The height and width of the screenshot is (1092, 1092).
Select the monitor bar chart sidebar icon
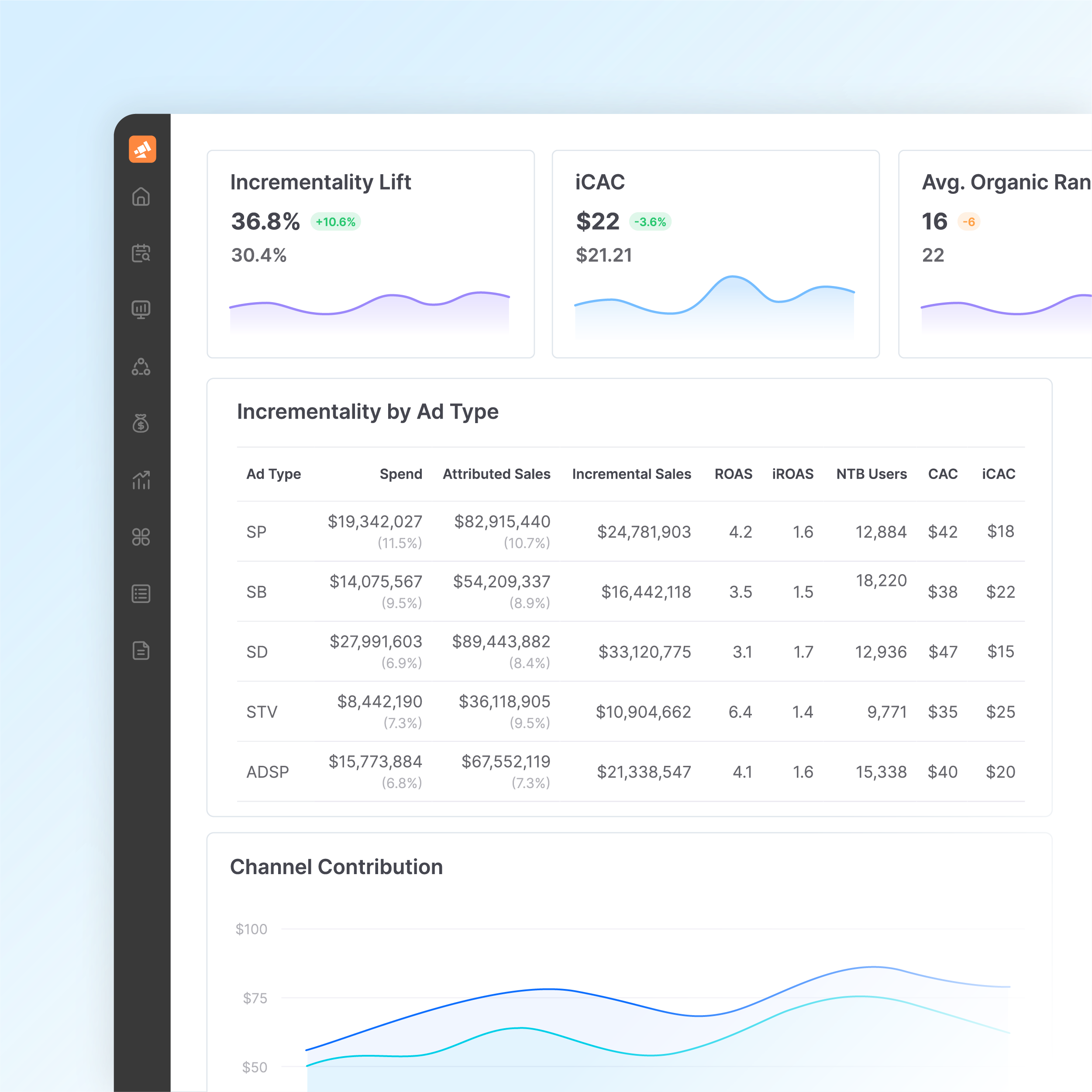coord(141,310)
